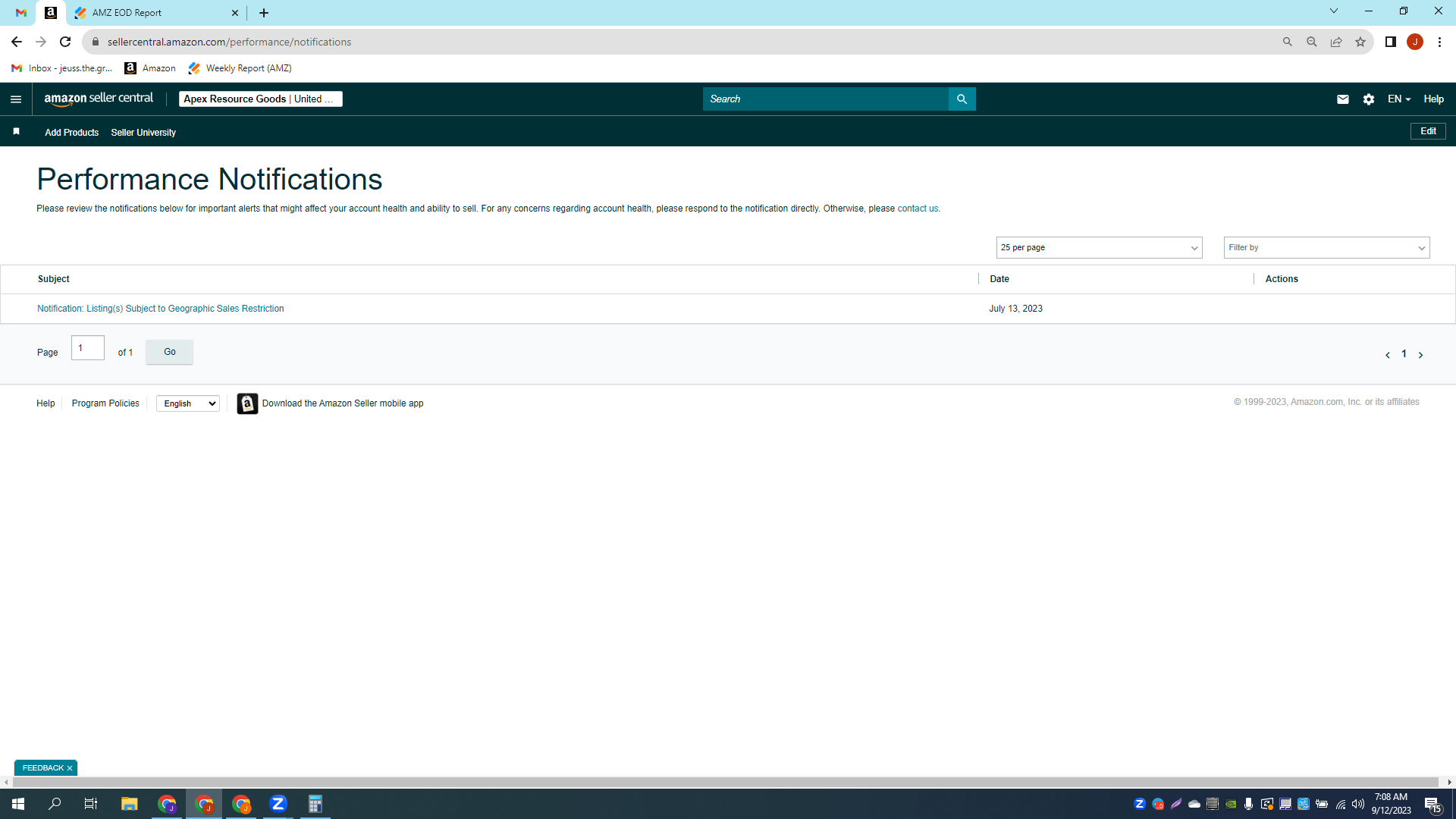Switch to the pinned Gmail tab
The width and height of the screenshot is (1456, 819).
pos(21,13)
